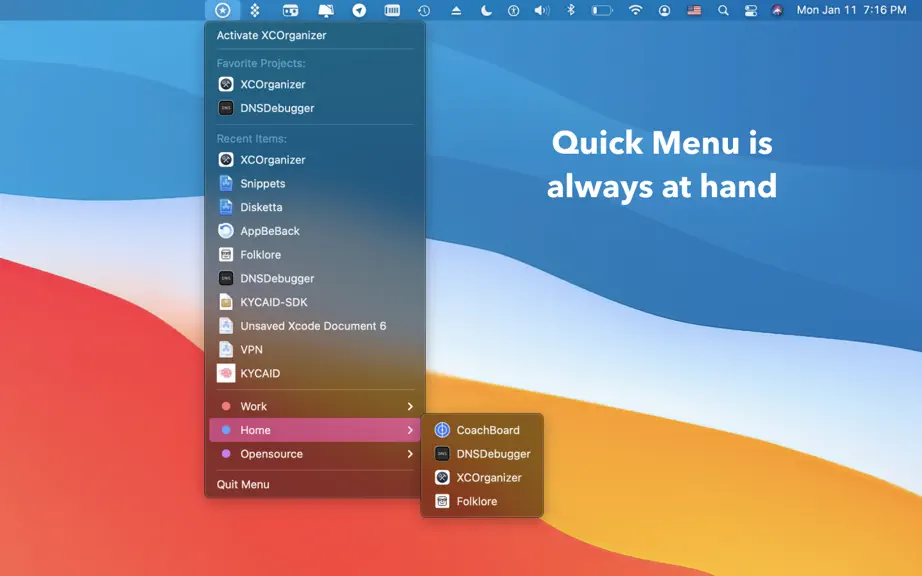Image resolution: width=922 pixels, height=576 pixels.
Task: Click the Bluetooth status icon
Action: pos(570,10)
